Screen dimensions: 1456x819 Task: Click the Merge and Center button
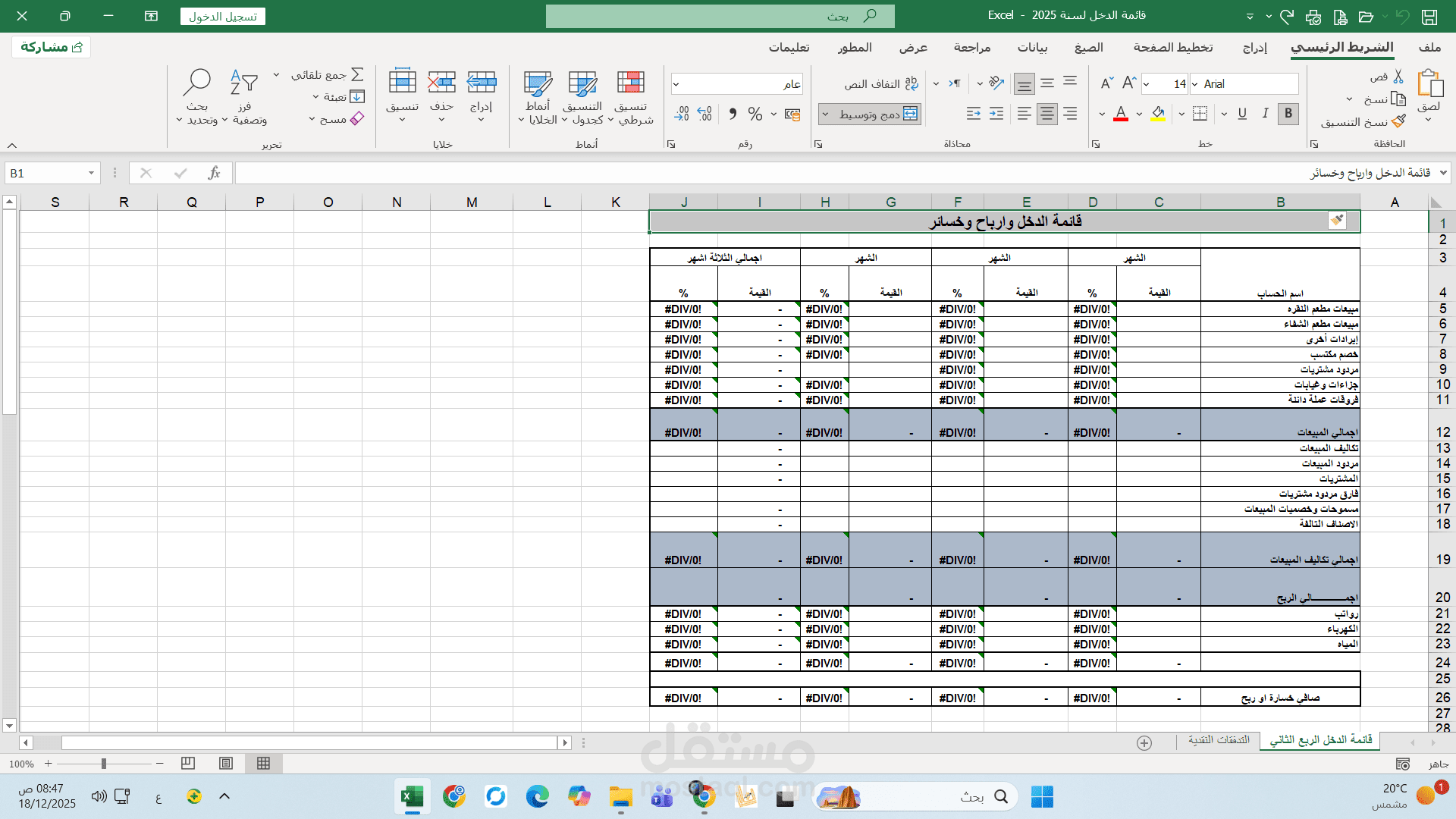878,114
